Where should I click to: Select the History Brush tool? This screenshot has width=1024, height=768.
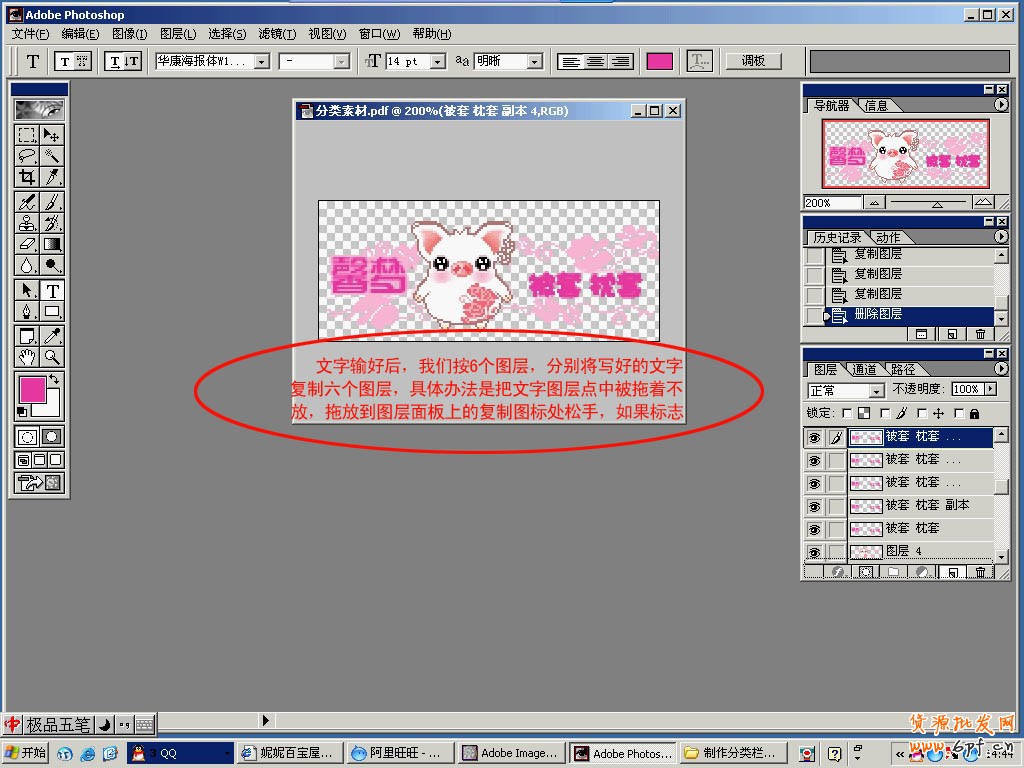(x=52, y=223)
